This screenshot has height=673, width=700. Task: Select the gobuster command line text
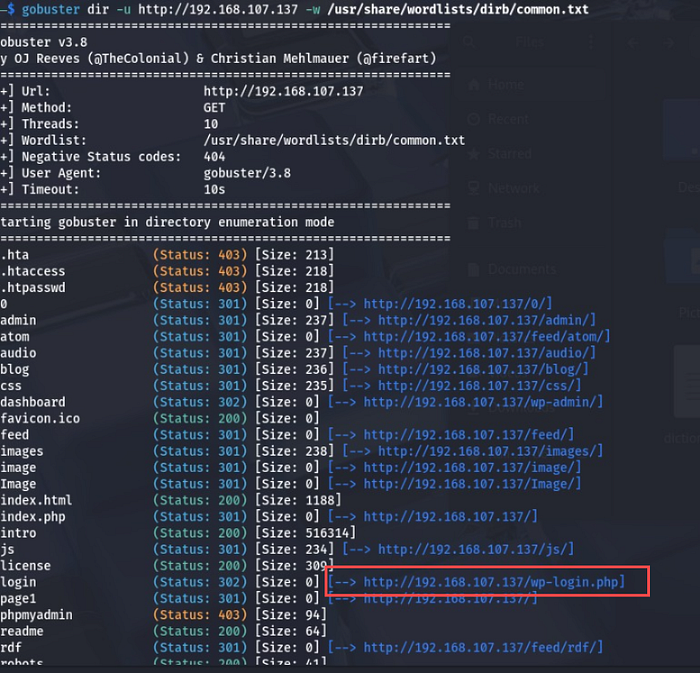coord(305,9)
